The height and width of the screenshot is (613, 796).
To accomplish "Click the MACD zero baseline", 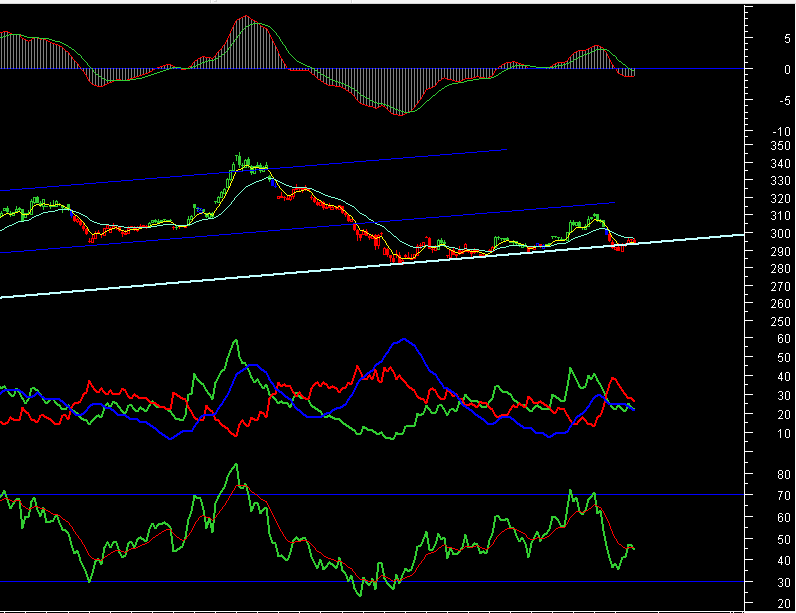I will (x=372, y=69).
